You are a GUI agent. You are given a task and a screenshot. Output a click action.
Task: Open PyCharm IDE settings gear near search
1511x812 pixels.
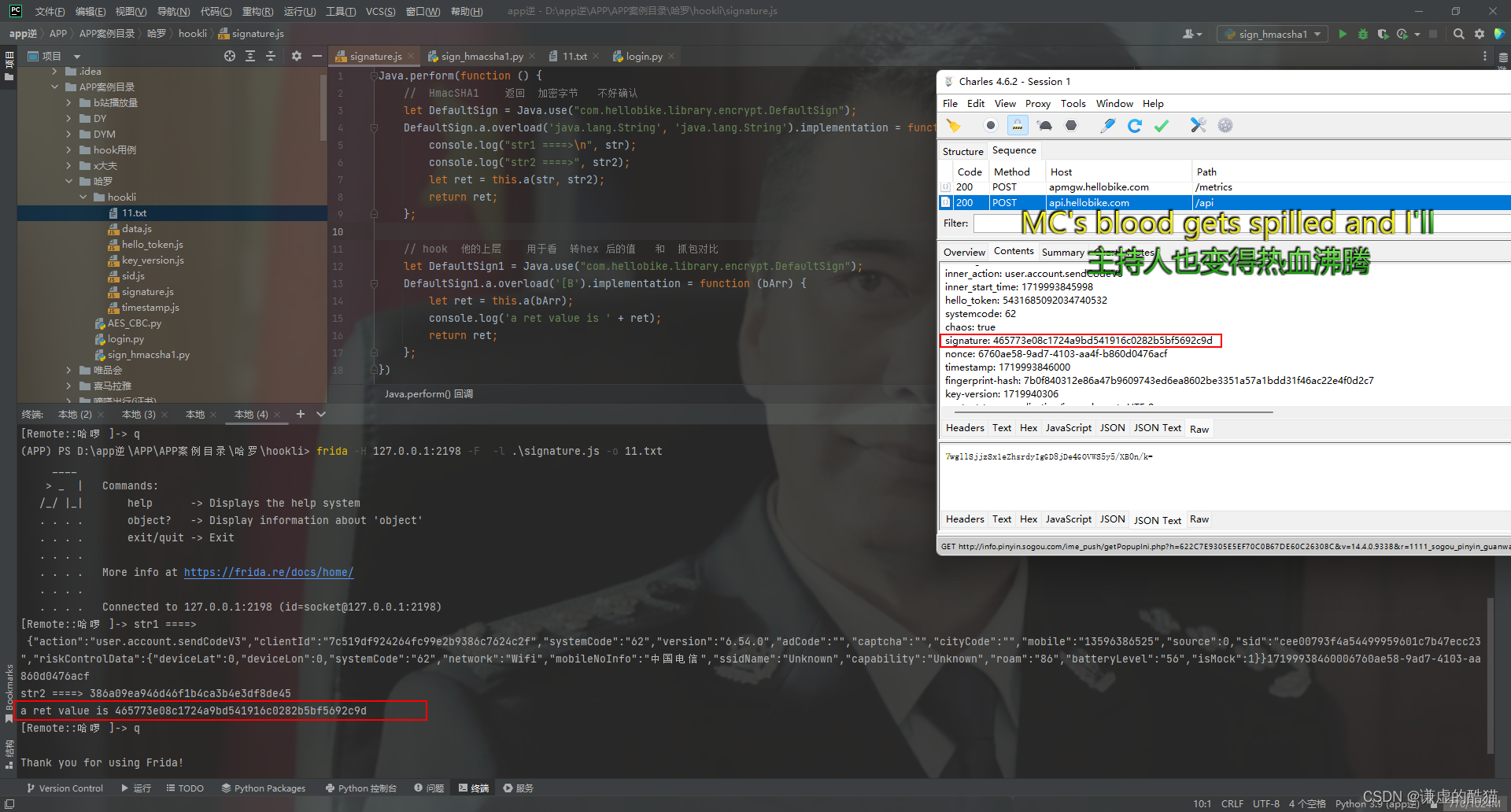(x=1480, y=34)
